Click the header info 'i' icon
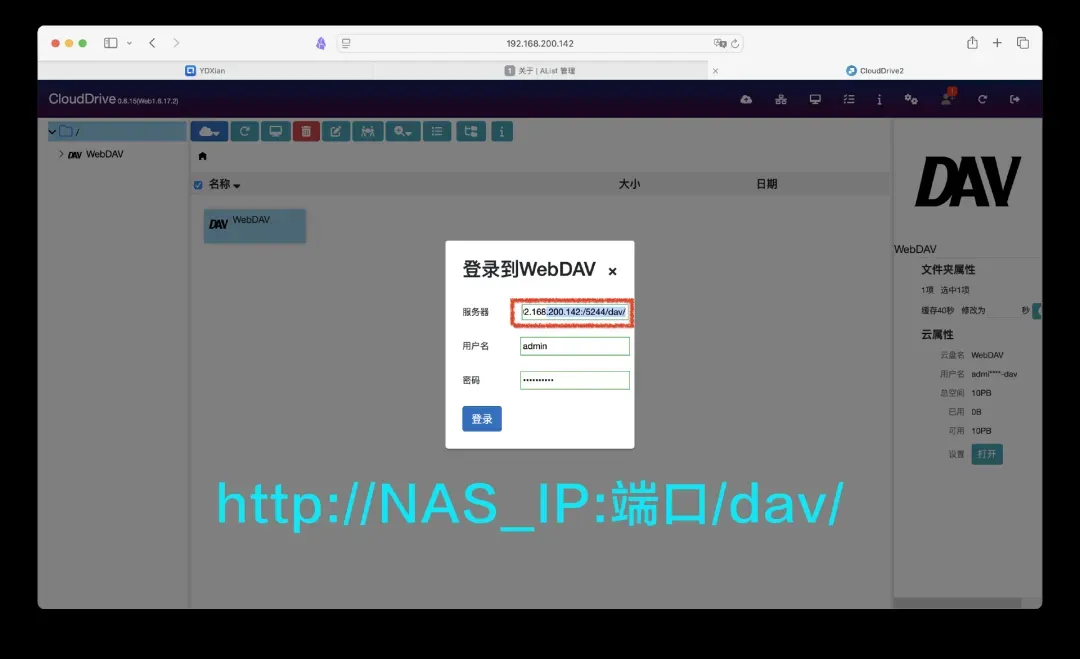This screenshot has height=659, width=1080. 879,100
